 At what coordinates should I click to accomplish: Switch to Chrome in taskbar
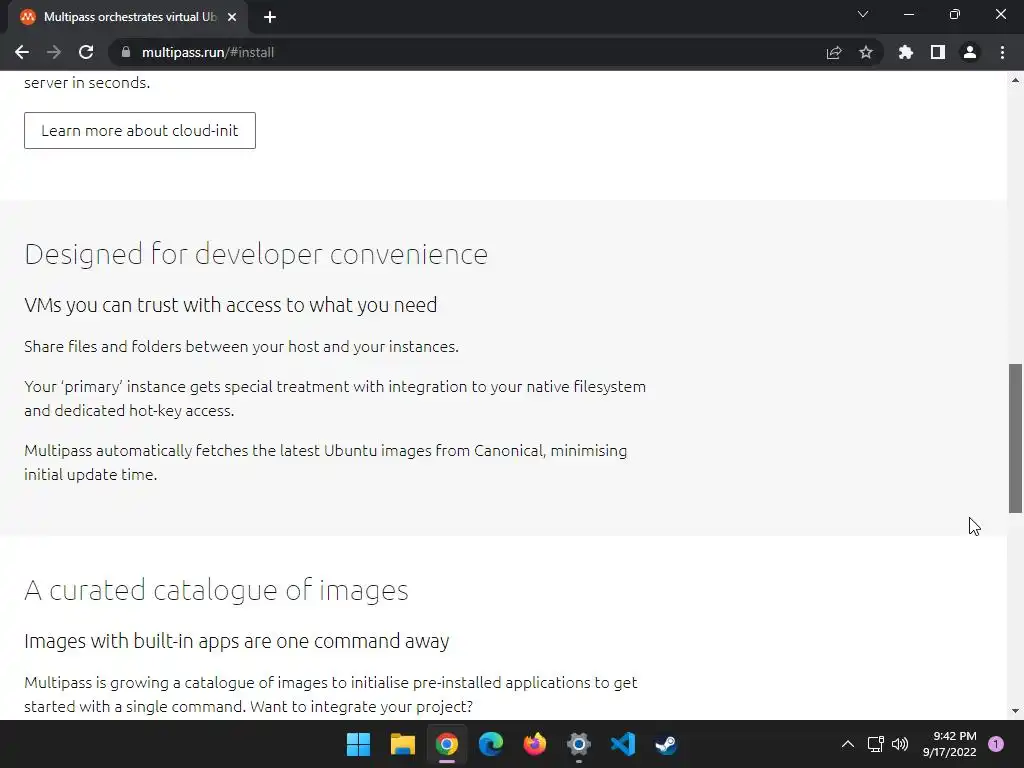coord(447,744)
